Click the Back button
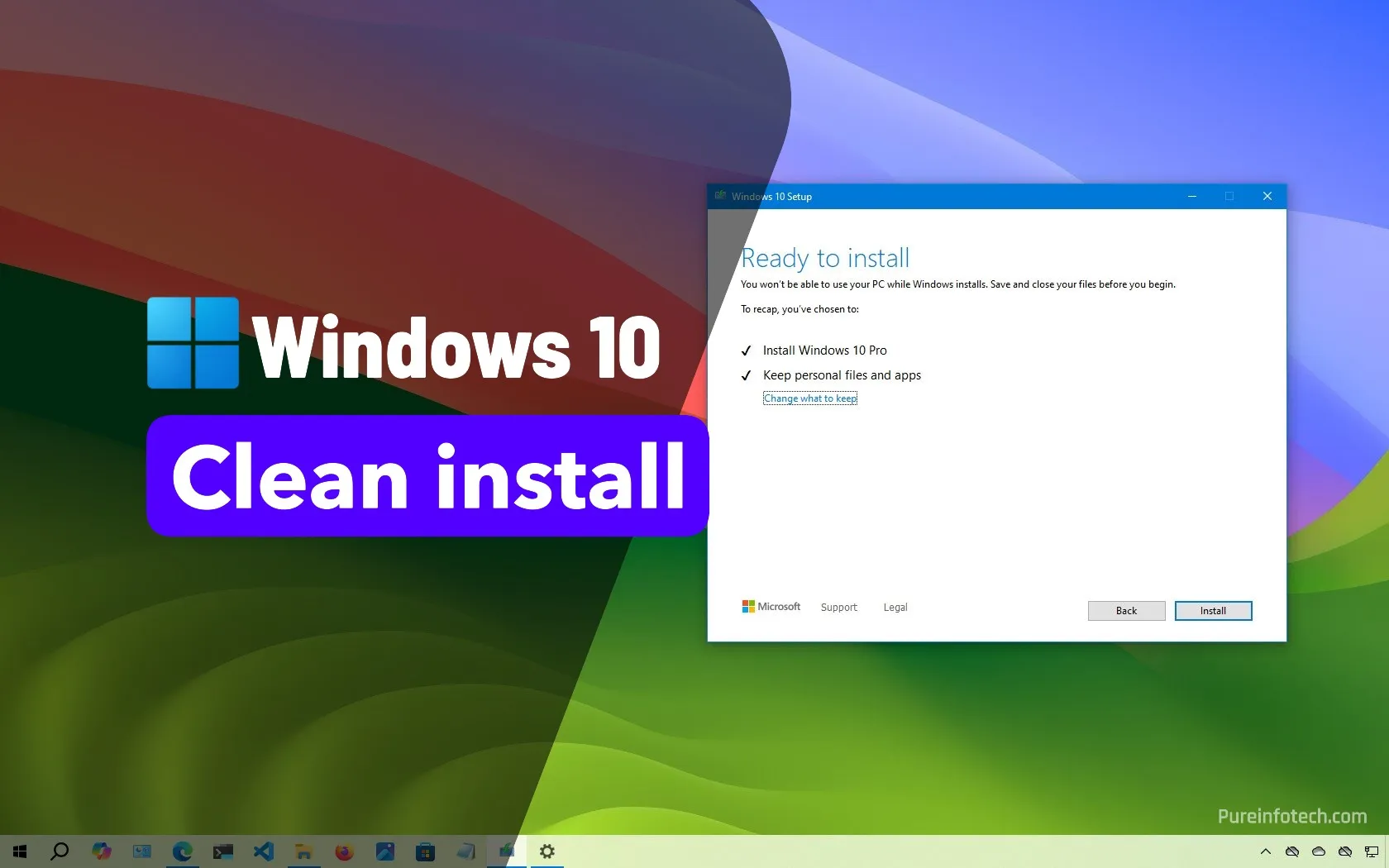This screenshot has height=868, width=1389. [x=1126, y=610]
